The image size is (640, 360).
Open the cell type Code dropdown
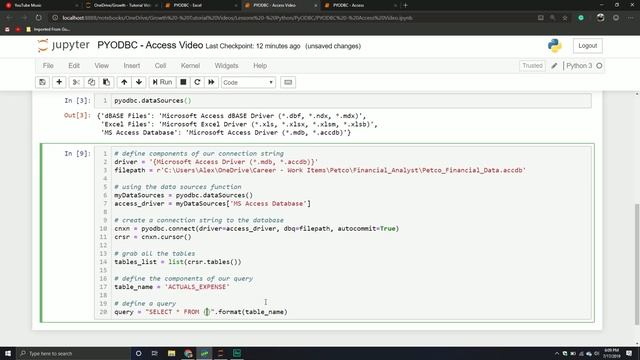click(248, 82)
